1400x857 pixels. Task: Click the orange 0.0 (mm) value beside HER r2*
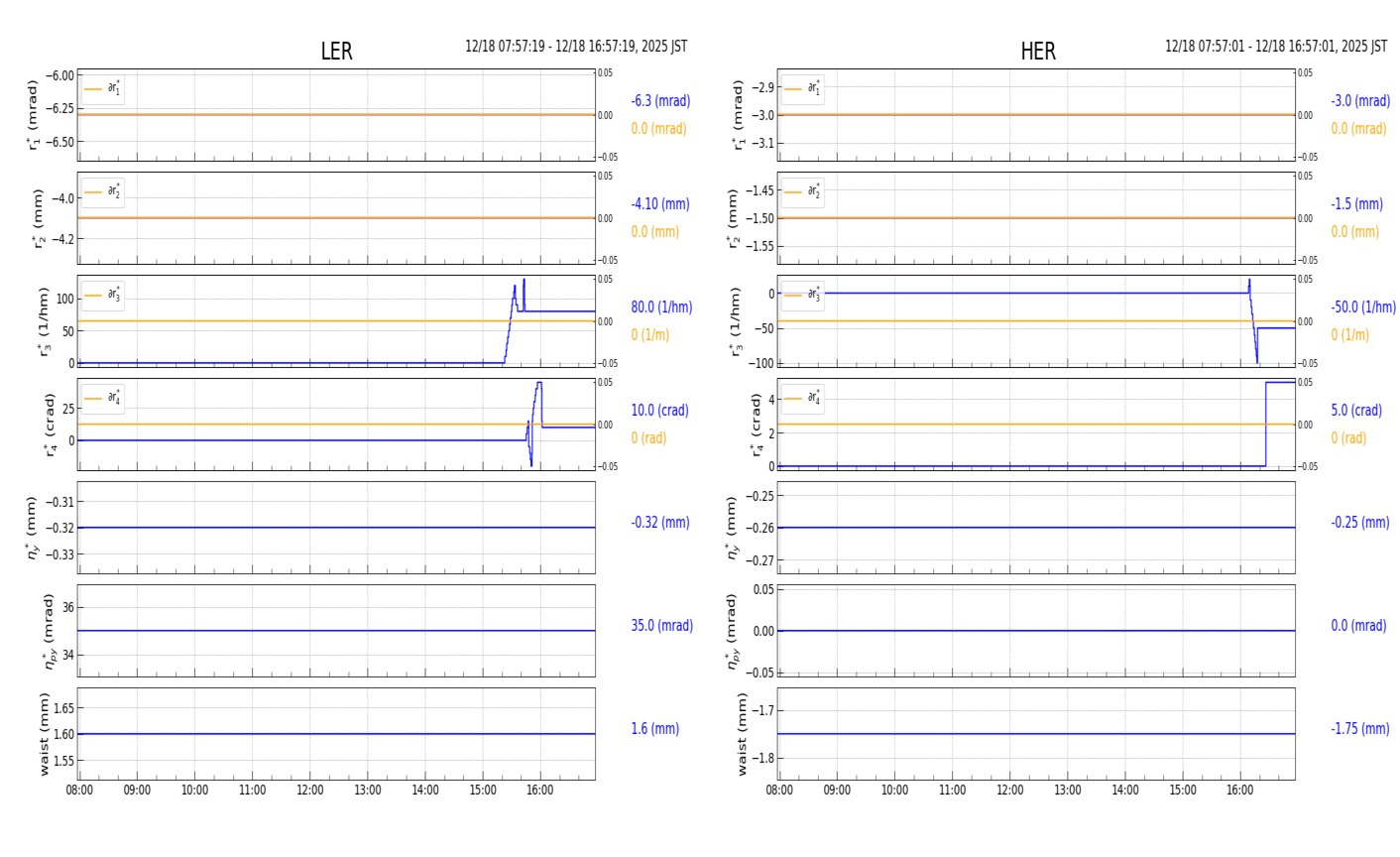(1355, 232)
